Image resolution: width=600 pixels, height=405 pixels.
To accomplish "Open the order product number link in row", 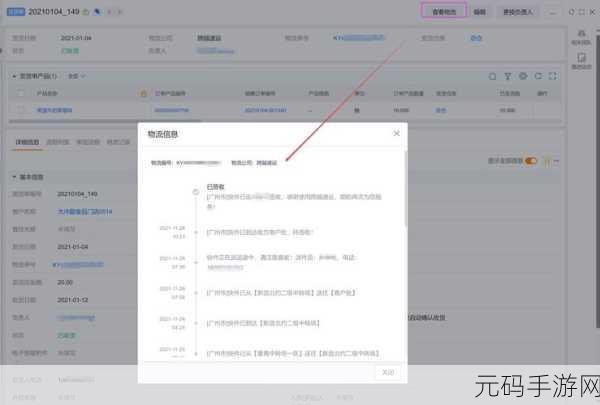I will [172, 110].
